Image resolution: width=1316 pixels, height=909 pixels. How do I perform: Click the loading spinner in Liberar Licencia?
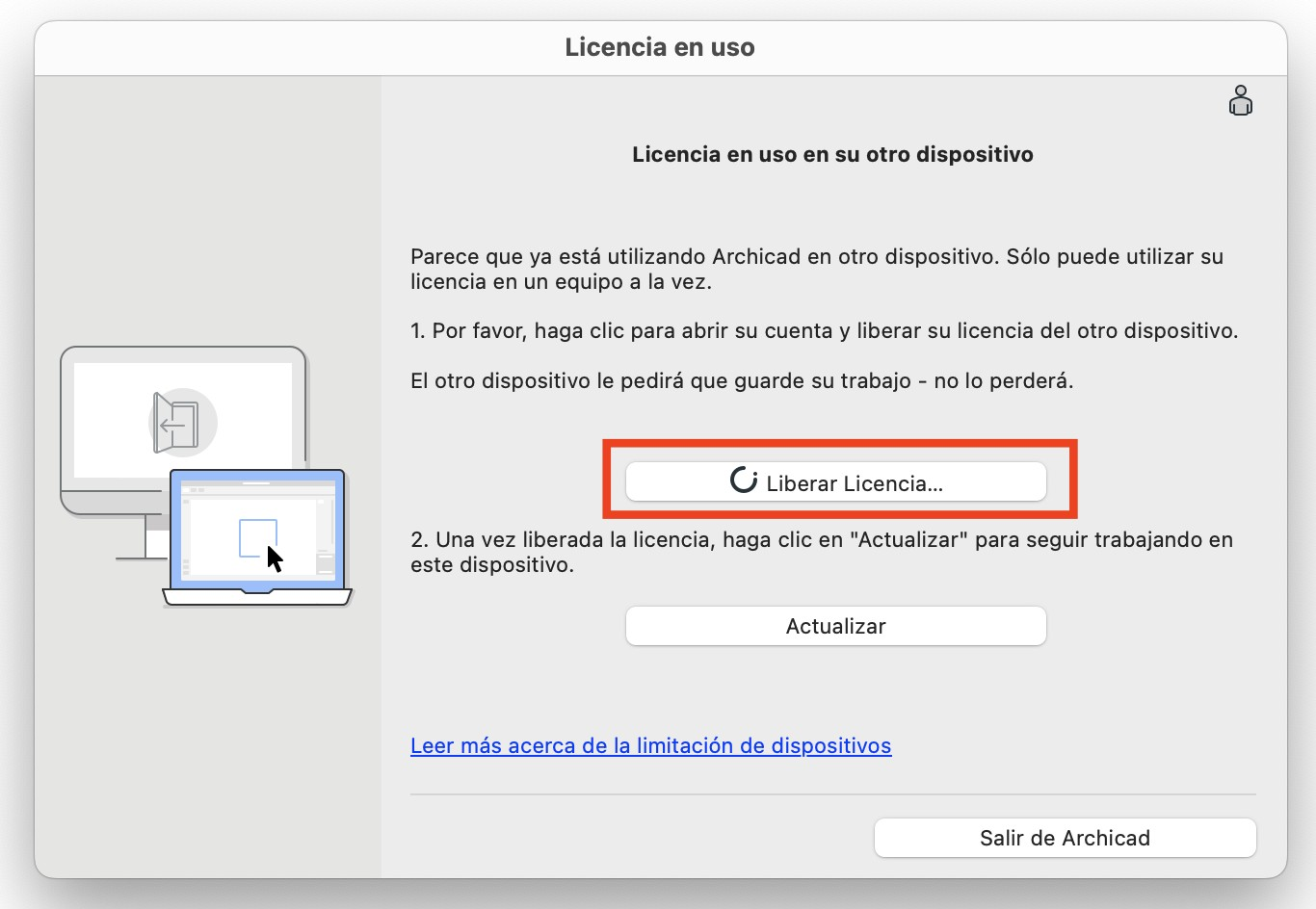[744, 480]
